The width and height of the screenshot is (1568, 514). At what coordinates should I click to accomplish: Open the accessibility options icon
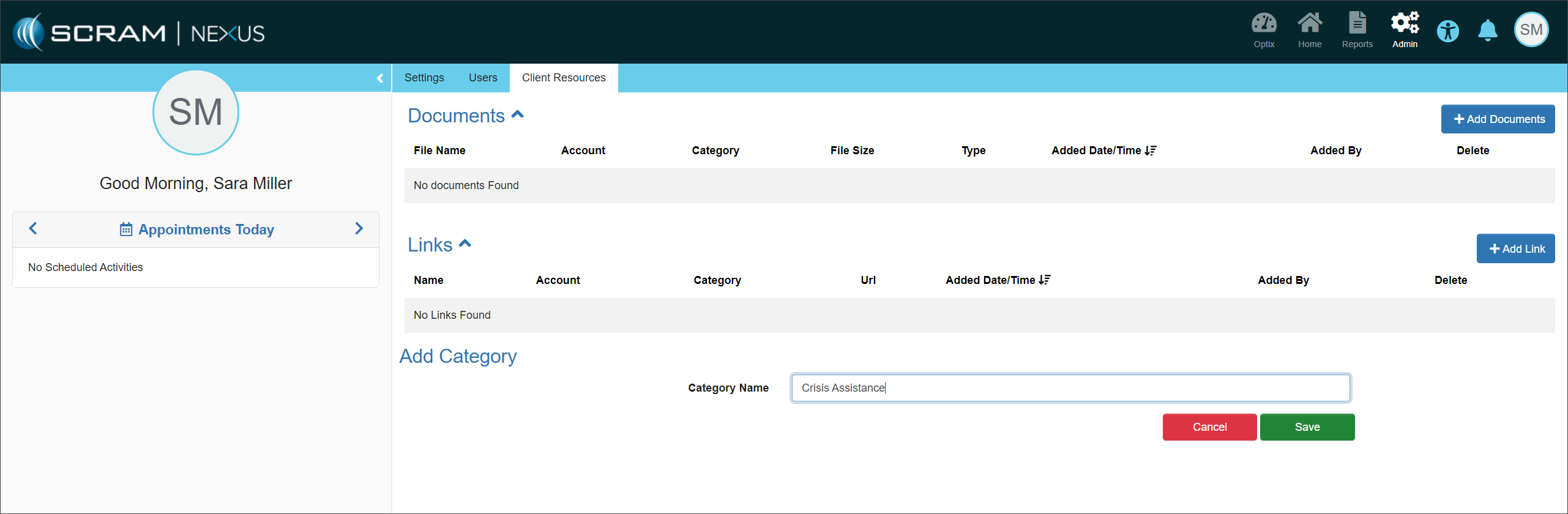(1448, 31)
